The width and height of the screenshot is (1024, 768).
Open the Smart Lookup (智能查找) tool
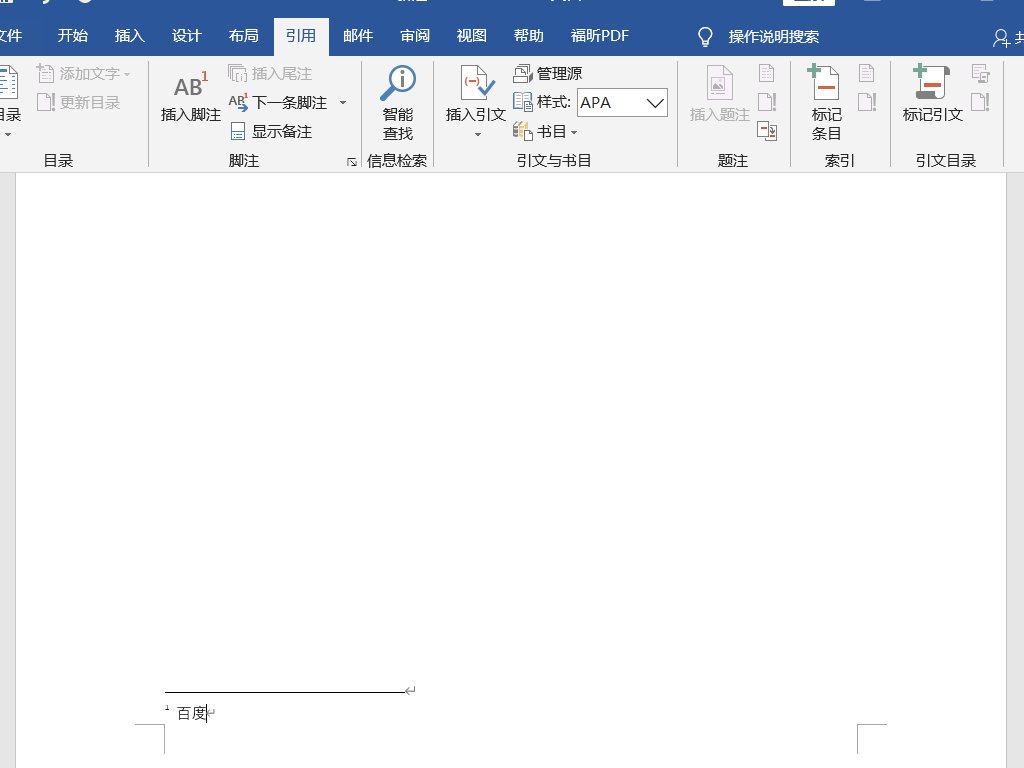coord(397,95)
